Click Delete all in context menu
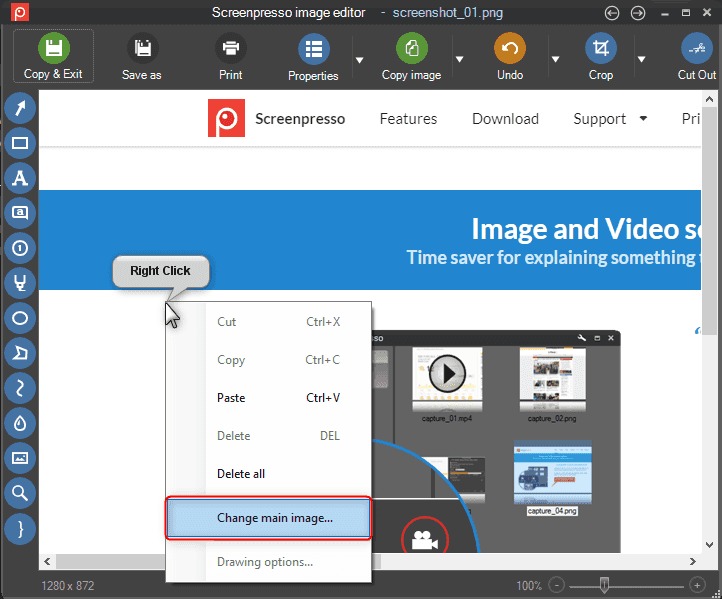The width and height of the screenshot is (722, 599). 241,474
